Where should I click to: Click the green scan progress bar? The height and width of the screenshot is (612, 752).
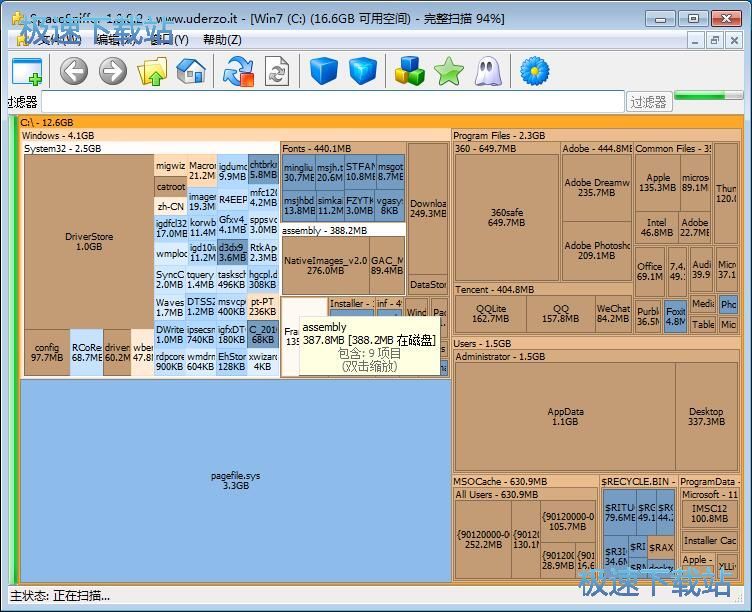coord(708,96)
